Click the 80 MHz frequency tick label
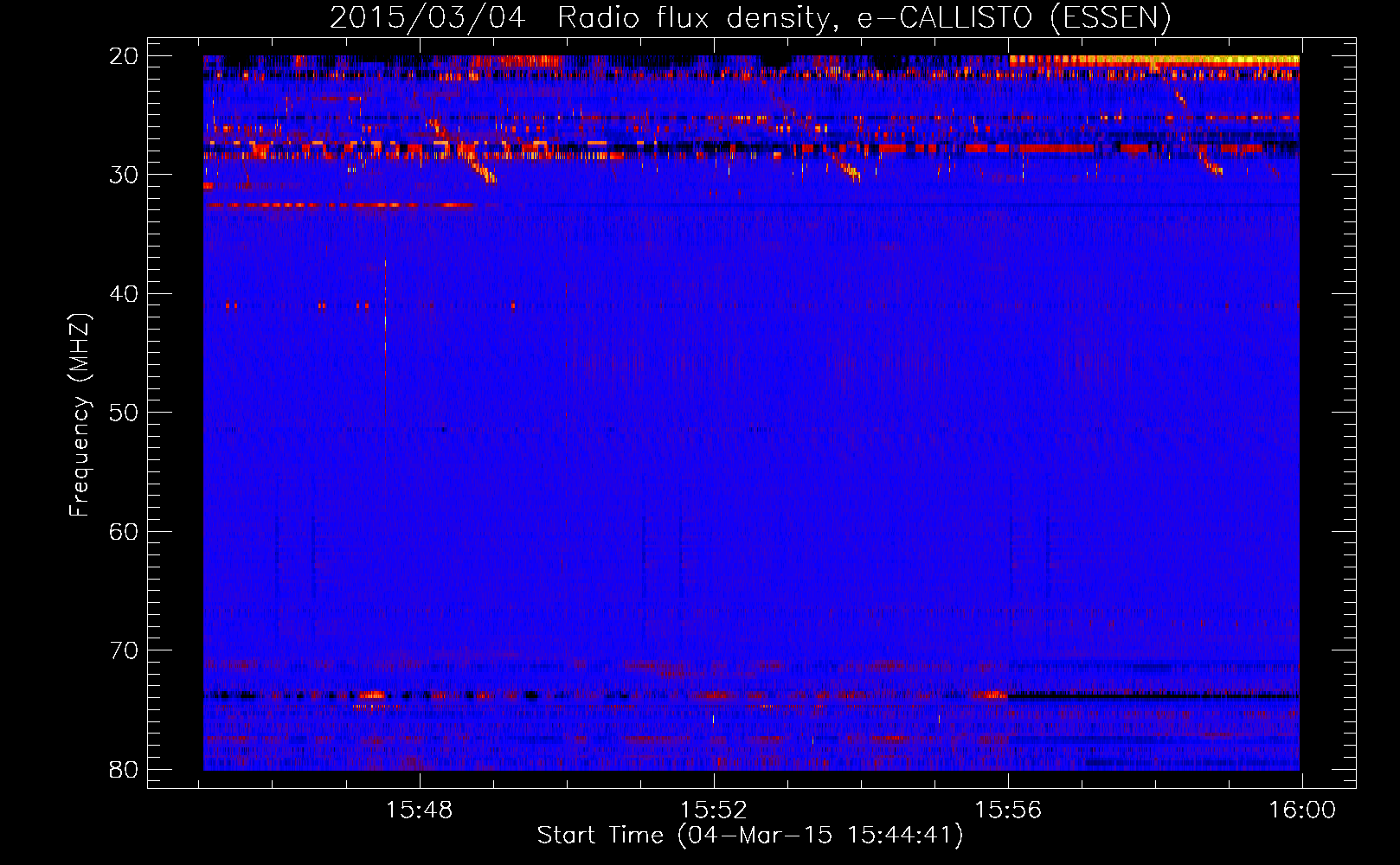The height and width of the screenshot is (865, 1400). (x=124, y=769)
